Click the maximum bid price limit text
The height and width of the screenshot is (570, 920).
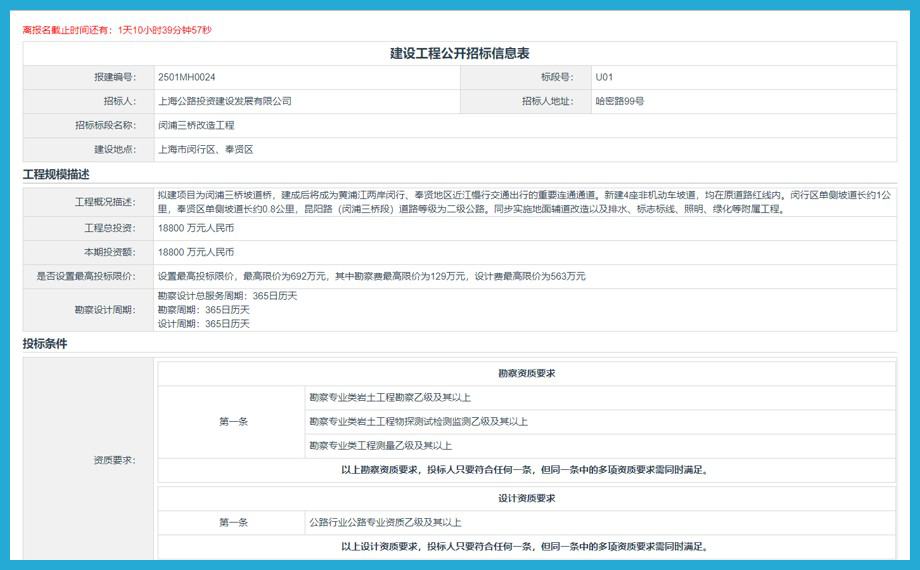coord(371,276)
